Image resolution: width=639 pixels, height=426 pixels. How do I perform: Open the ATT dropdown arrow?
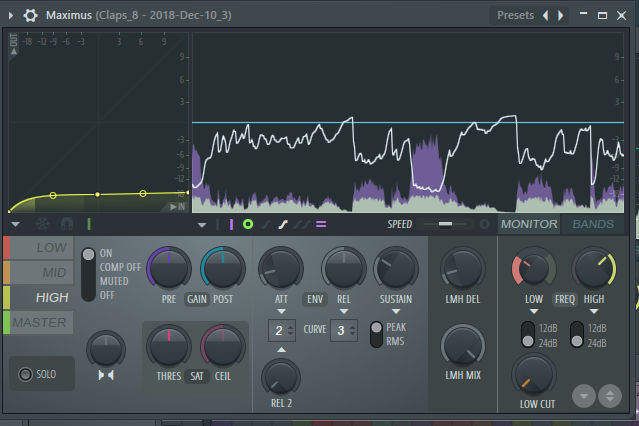[x=281, y=311]
